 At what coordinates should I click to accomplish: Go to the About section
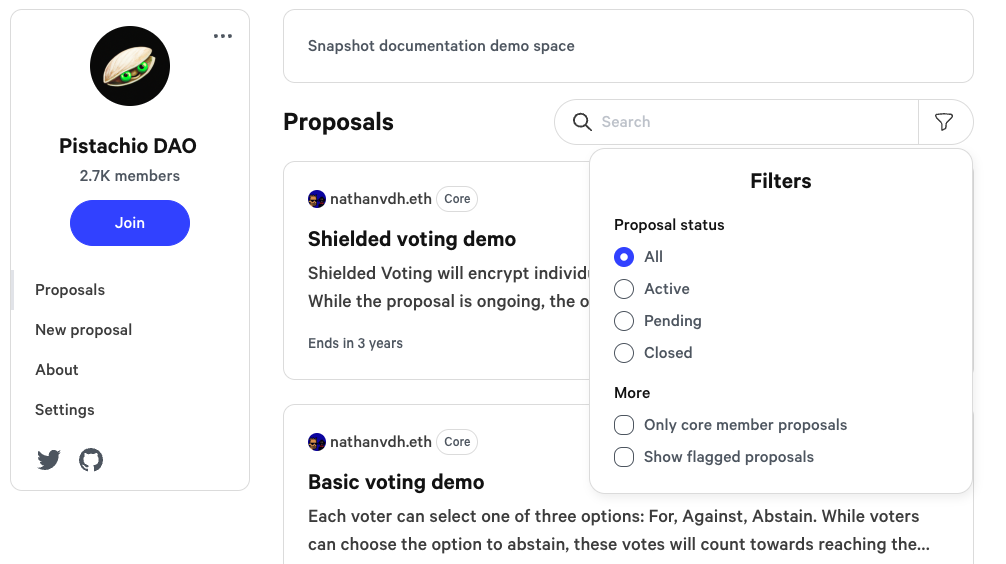pyautogui.click(x=57, y=370)
